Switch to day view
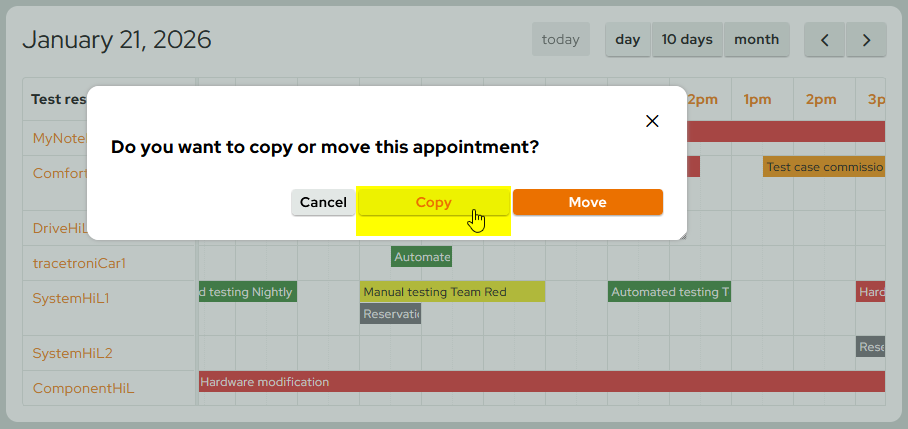Viewport: 908px width, 429px height. (x=628, y=40)
